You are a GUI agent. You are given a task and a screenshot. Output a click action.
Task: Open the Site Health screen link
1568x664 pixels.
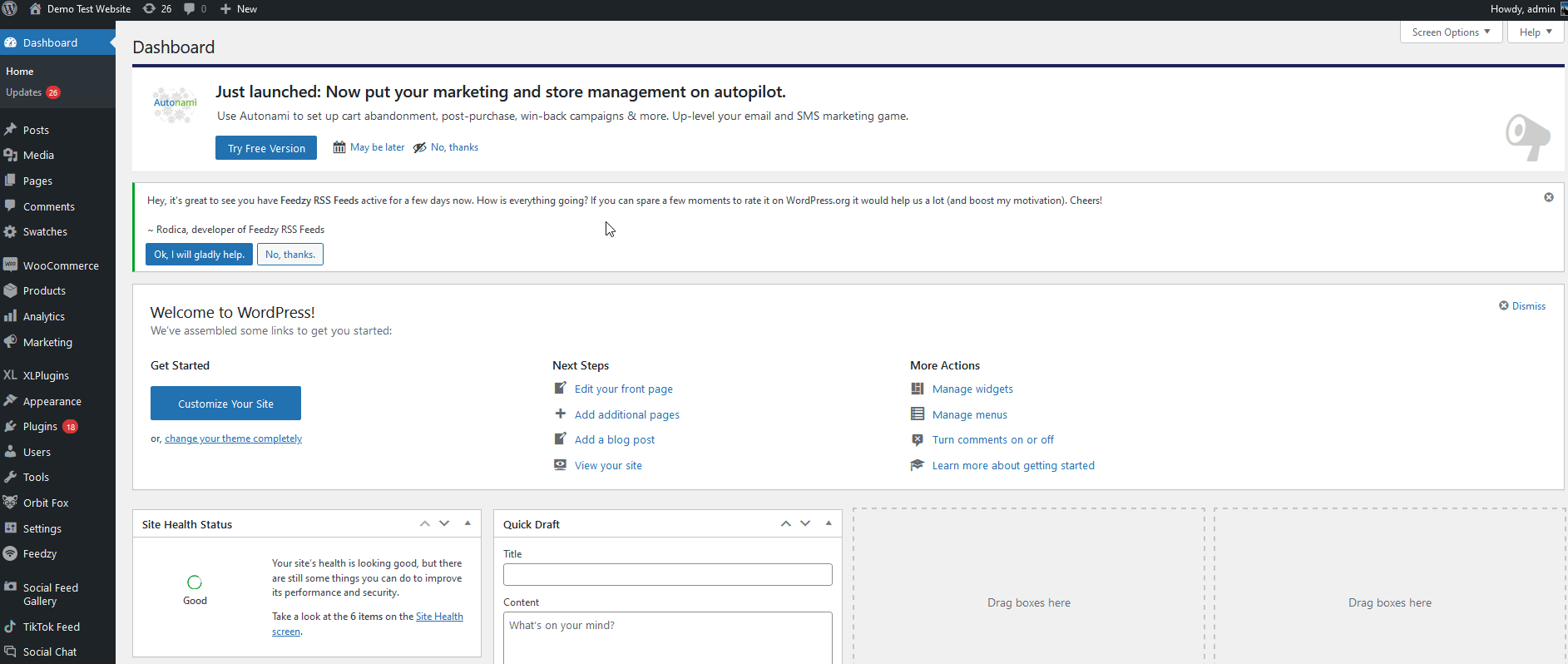[x=439, y=617]
